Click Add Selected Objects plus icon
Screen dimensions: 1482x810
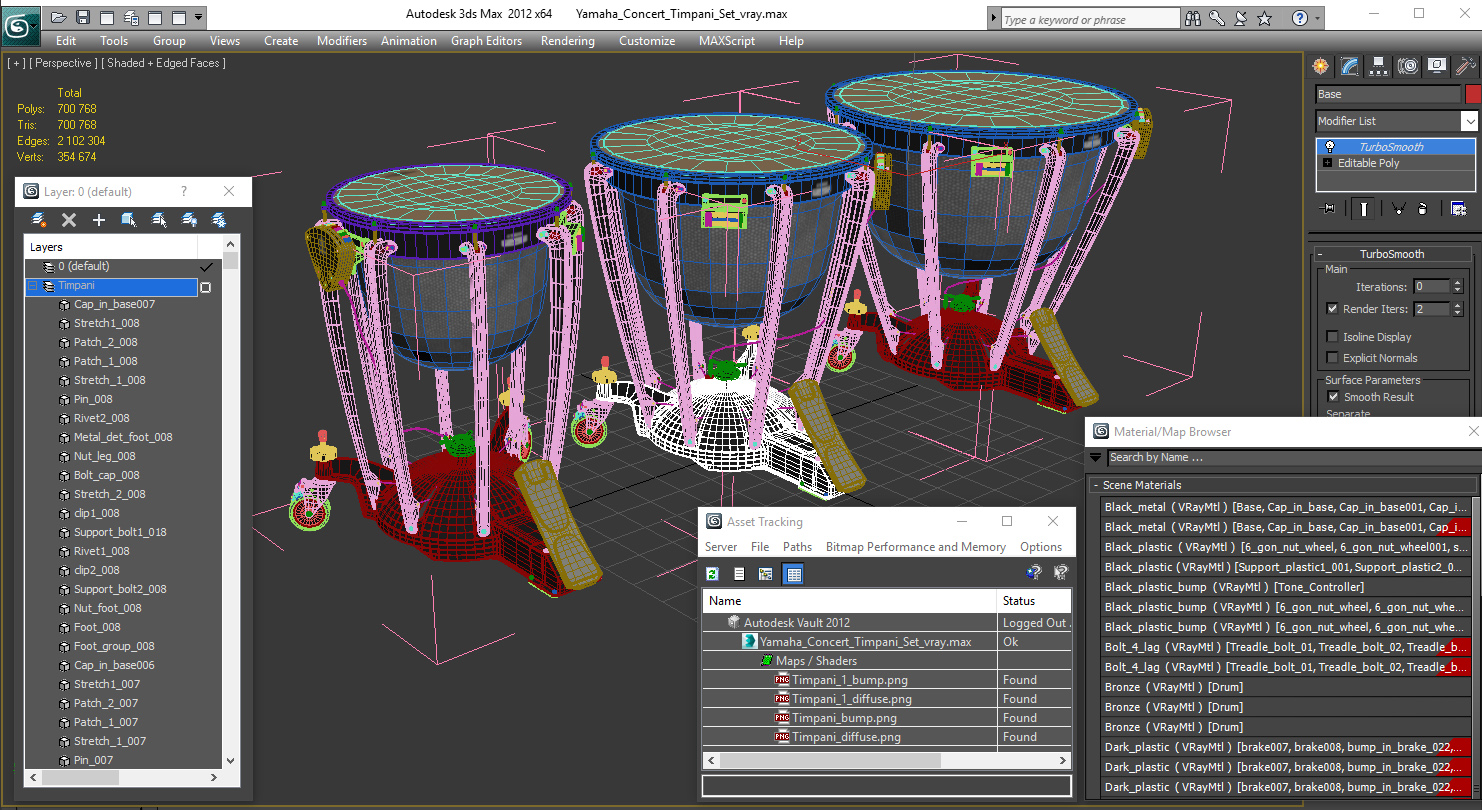pos(99,220)
